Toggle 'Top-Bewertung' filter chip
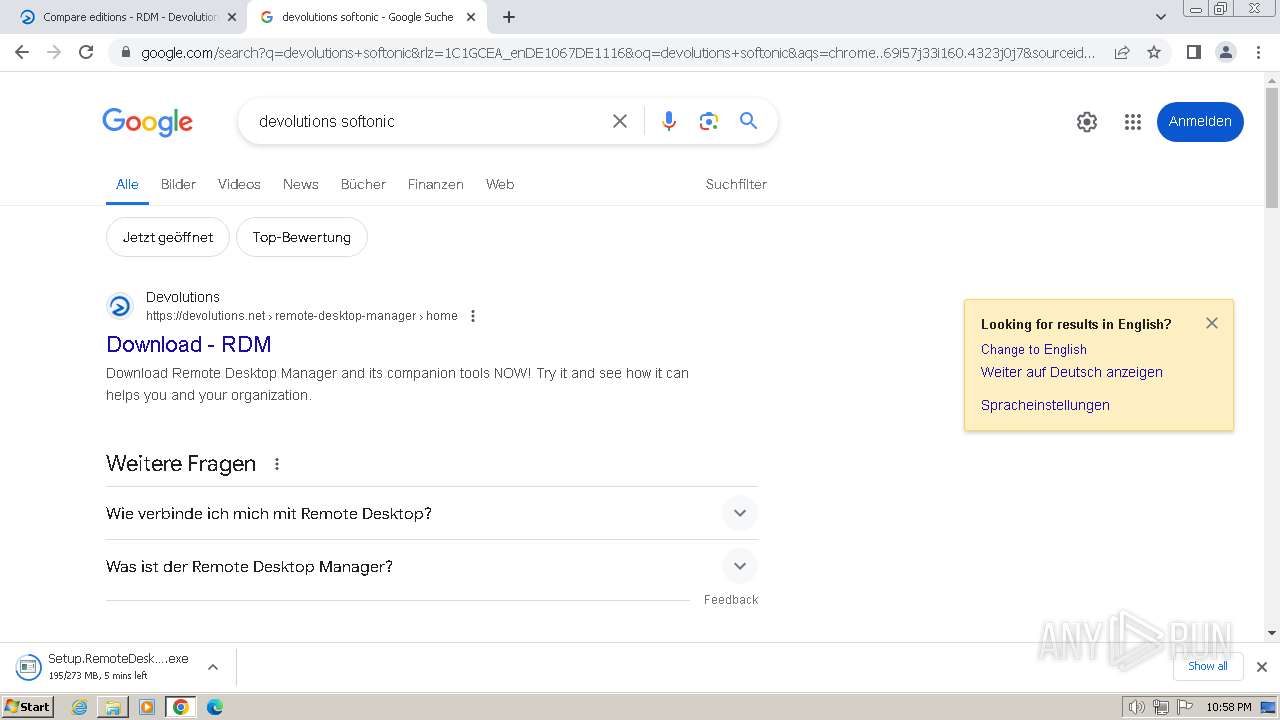This screenshot has height=720, width=1280. pos(301,237)
